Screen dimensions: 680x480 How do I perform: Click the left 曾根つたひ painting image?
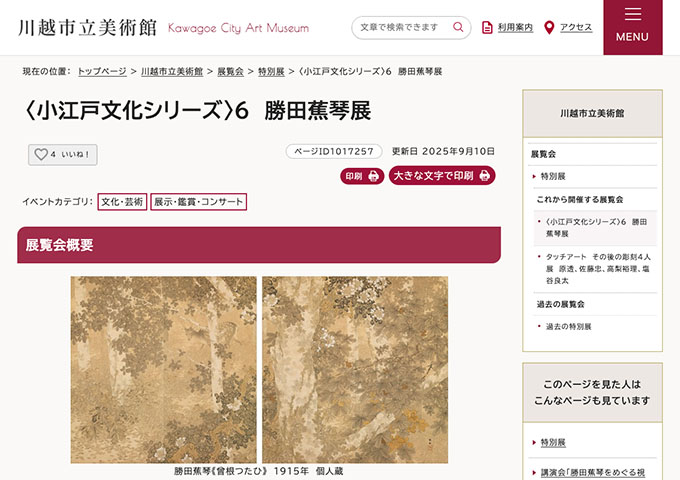click(x=164, y=369)
